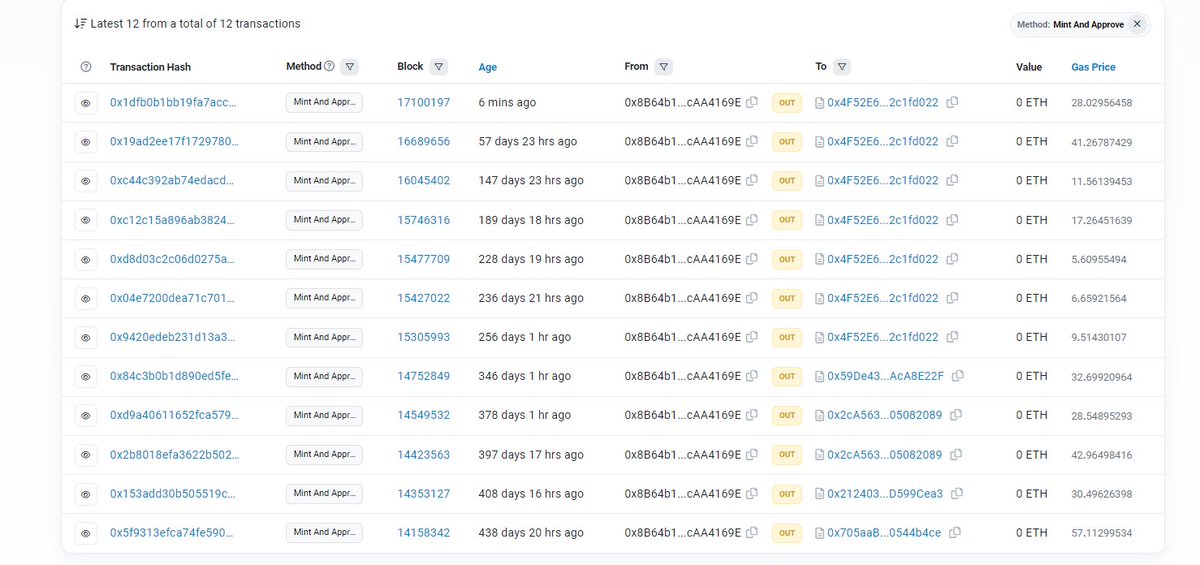Click the question mark icon in the header row
Image resolution: width=1200 pixels, height=565 pixels.
coord(86,67)
